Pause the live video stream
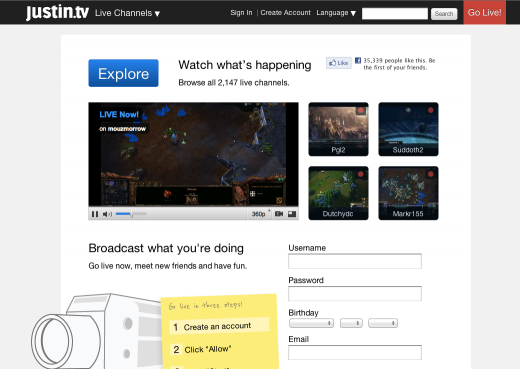The width and height of the screenshot is (520, 369). pyautogui.click(x=95, y=214)
